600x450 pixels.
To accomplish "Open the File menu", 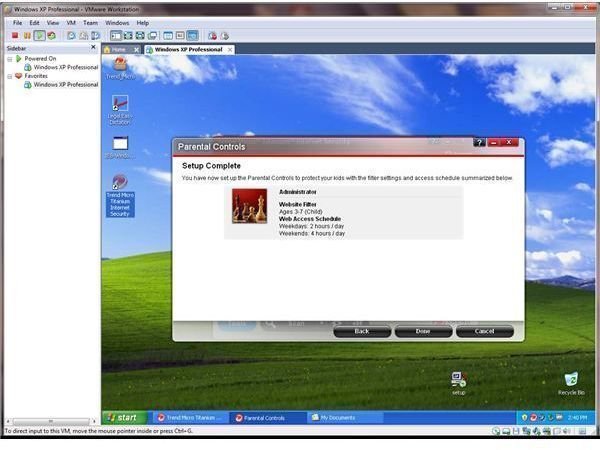I will click(18, 23).
